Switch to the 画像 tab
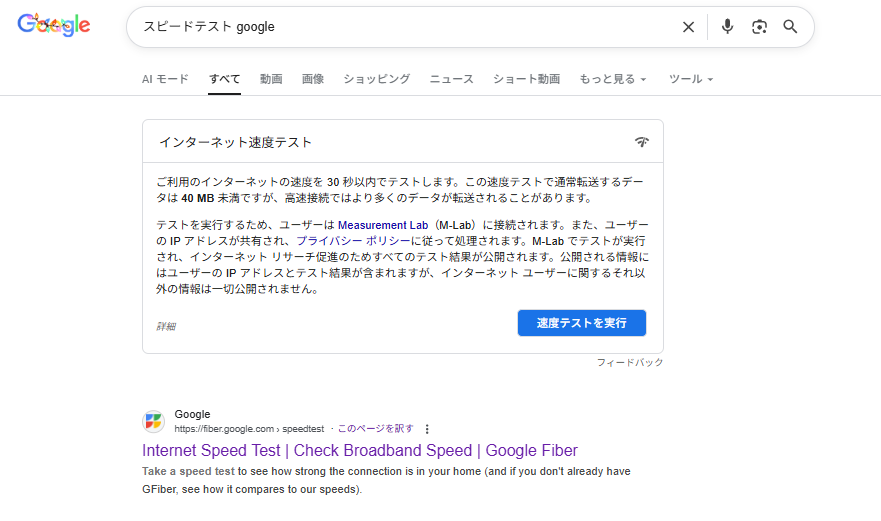 [313, 79]
